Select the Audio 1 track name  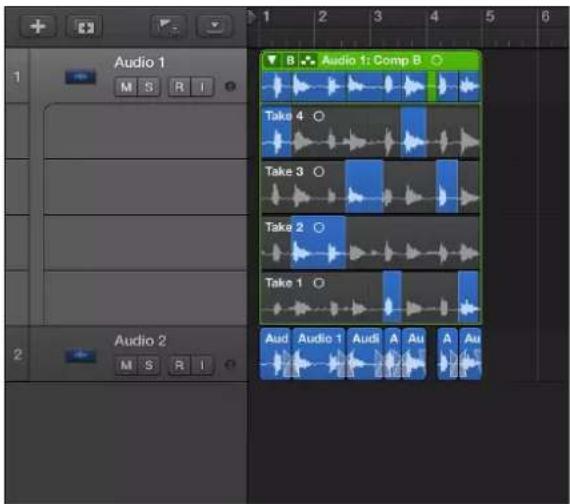click(x=140, y=63)
